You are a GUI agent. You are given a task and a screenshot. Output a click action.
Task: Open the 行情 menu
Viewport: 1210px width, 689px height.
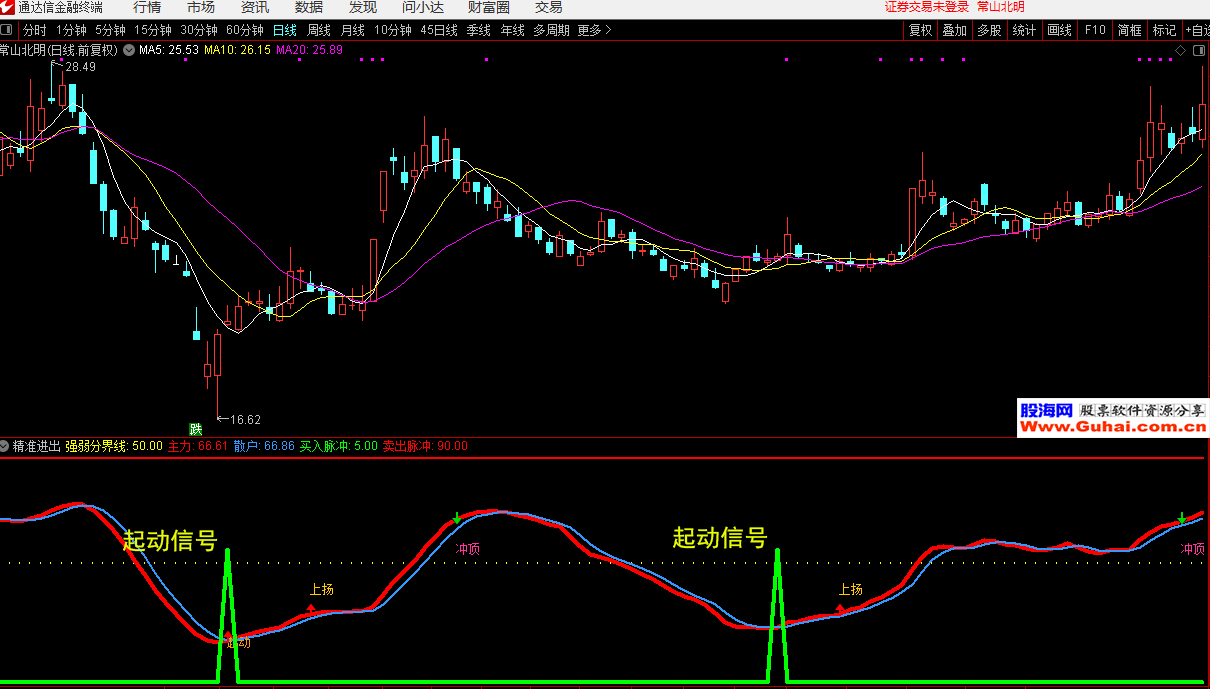point(147,7)
